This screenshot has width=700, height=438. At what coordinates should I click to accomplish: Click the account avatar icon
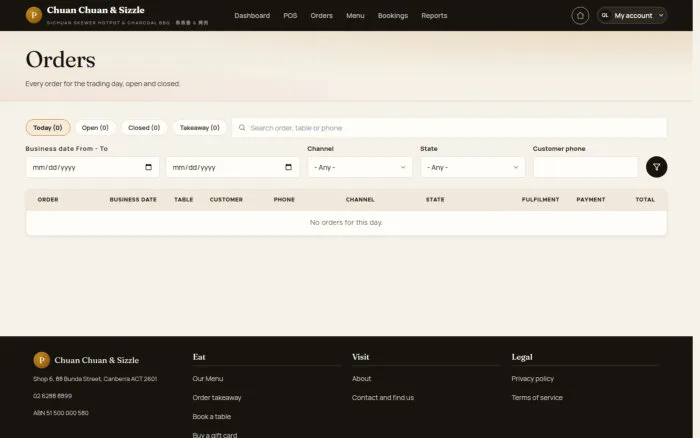[x=605, y=16]
